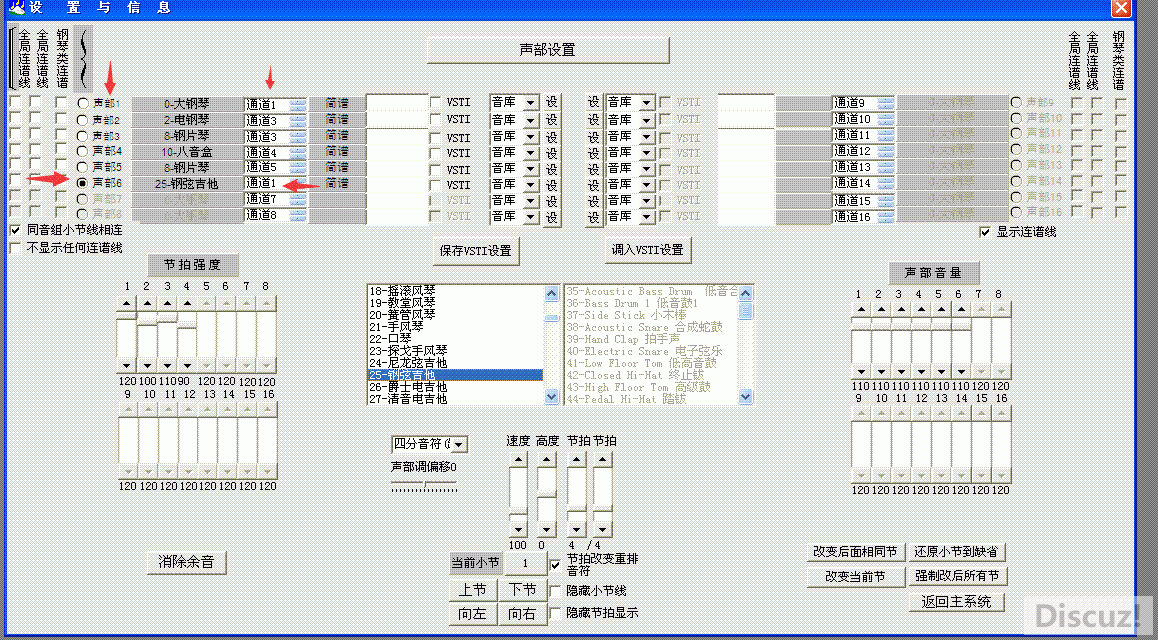
Task: Check 钢琴类连谱 box in 声部1 row
Action: pos(61,102)
